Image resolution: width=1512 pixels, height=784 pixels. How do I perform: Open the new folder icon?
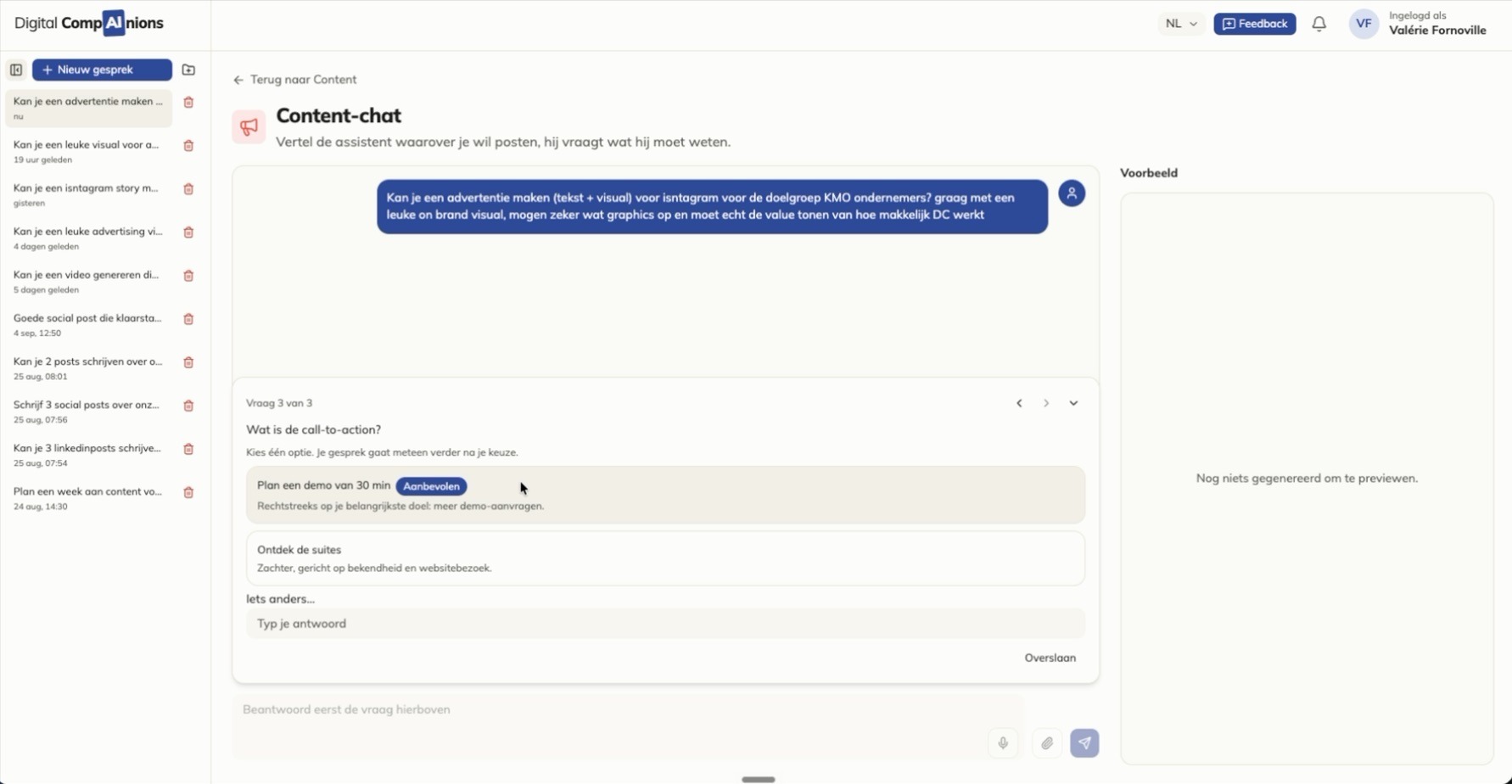point(188,70)
